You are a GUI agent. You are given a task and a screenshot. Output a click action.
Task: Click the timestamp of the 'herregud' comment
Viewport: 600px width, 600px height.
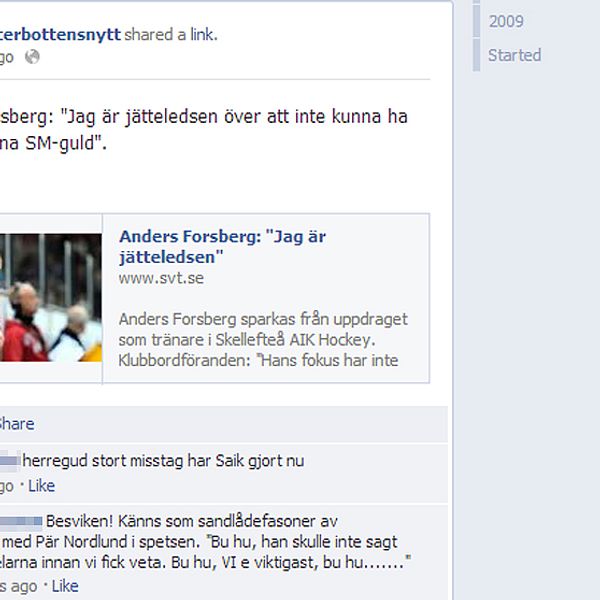point(7,486)
